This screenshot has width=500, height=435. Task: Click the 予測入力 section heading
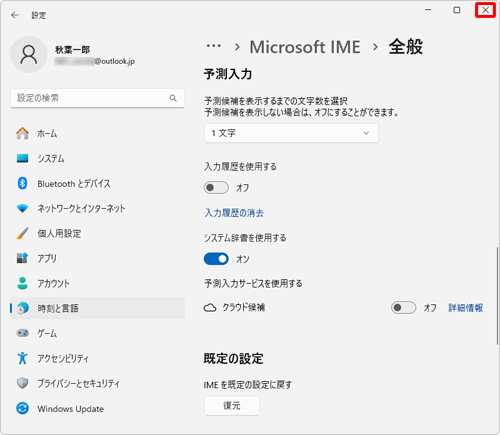[x=228, y=74]
